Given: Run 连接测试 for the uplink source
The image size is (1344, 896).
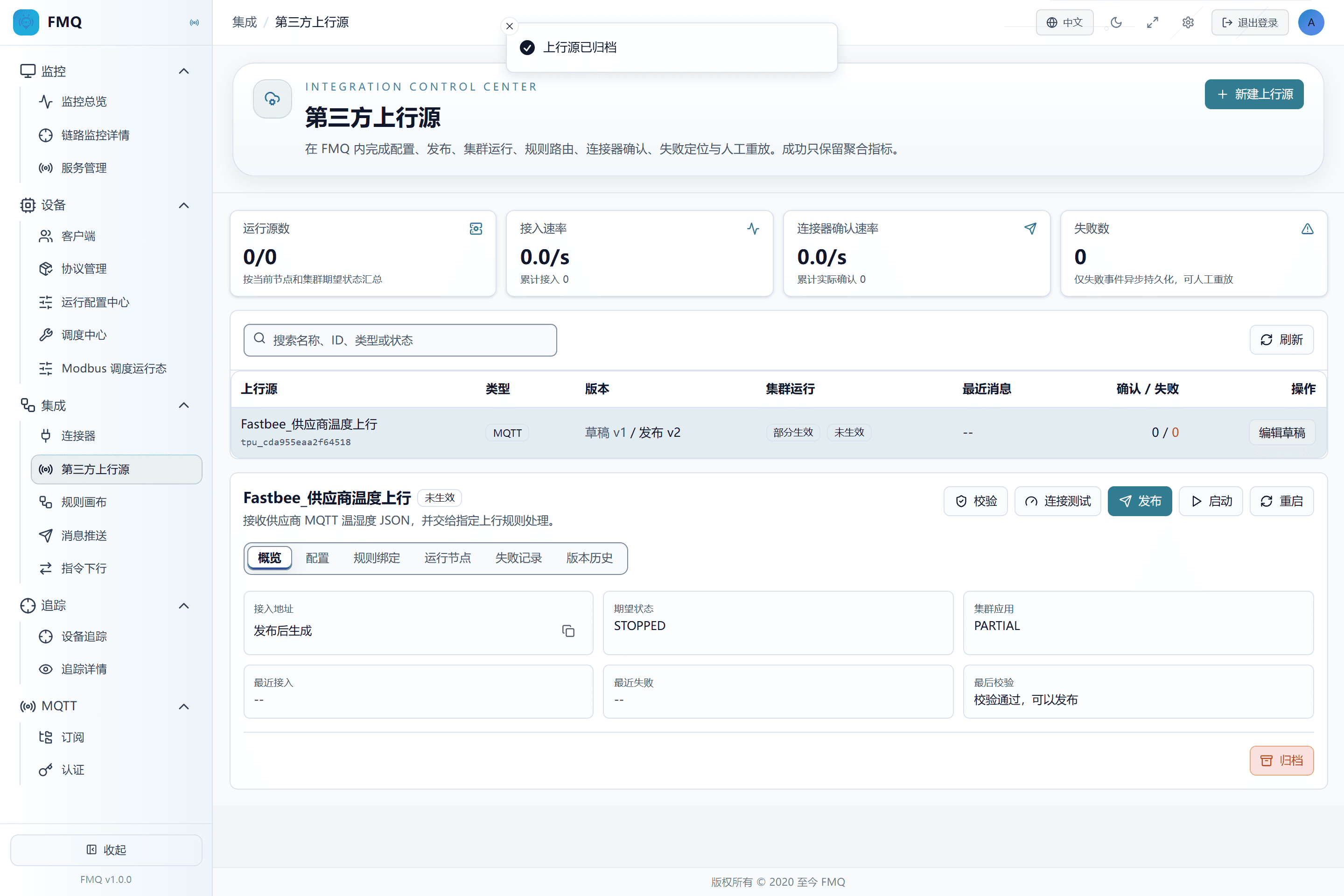Looking at the screenshot, I should [1057, 501].
